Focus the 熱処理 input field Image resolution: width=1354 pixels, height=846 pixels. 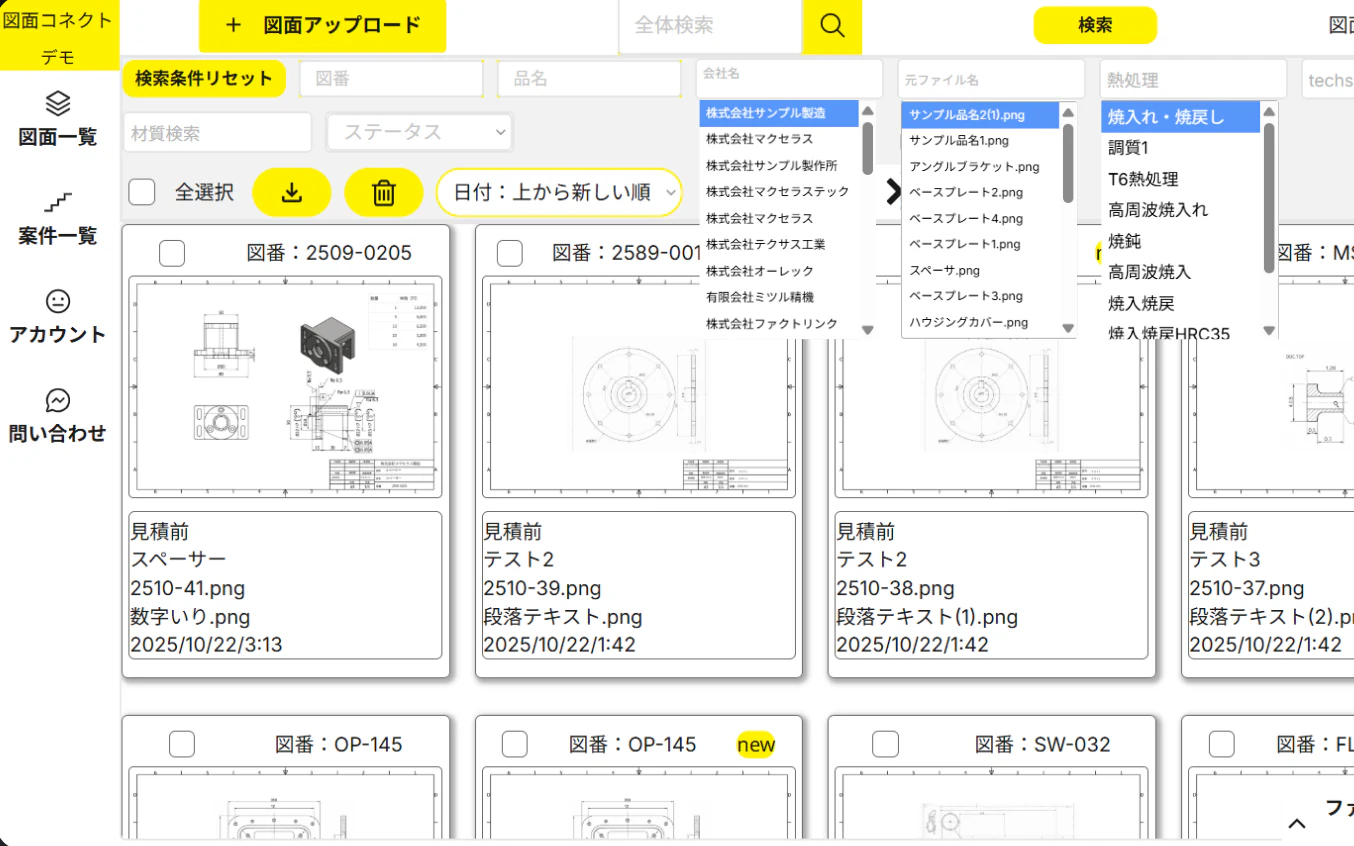click(1192, 79)
